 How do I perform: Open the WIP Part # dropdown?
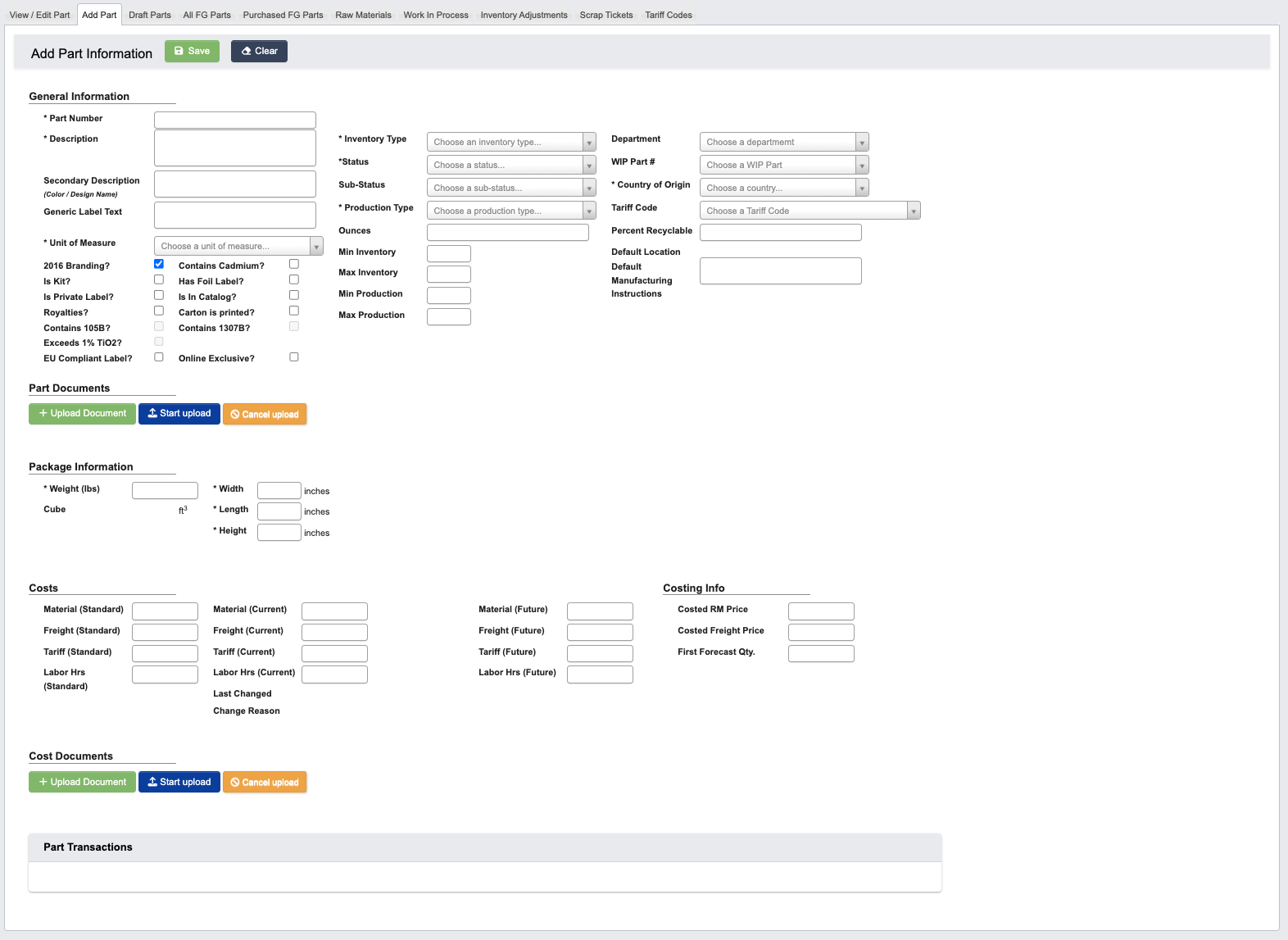(784, 165)
